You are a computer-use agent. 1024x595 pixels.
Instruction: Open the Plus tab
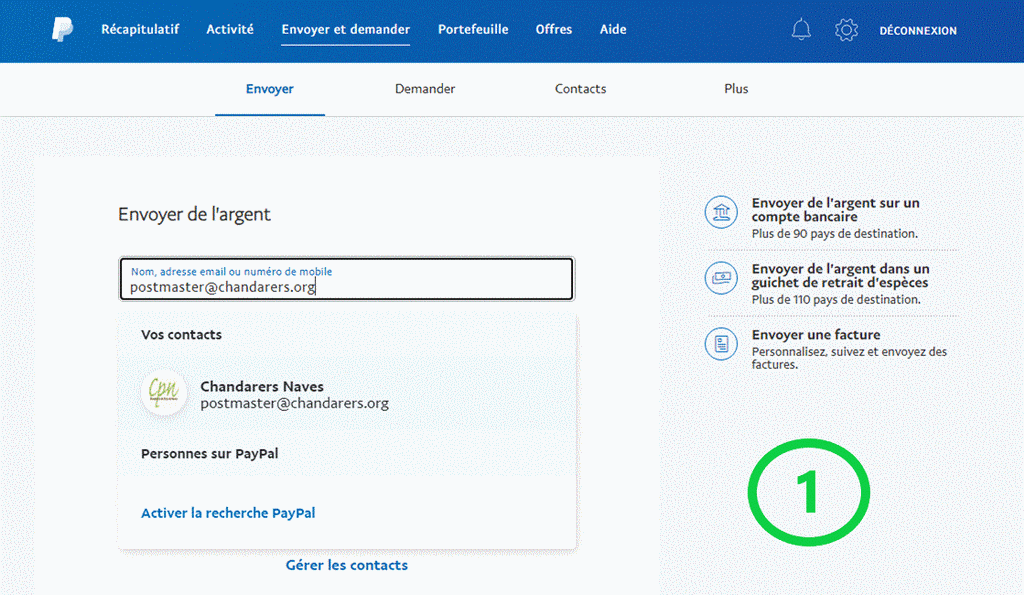click(x=736, y=89)
